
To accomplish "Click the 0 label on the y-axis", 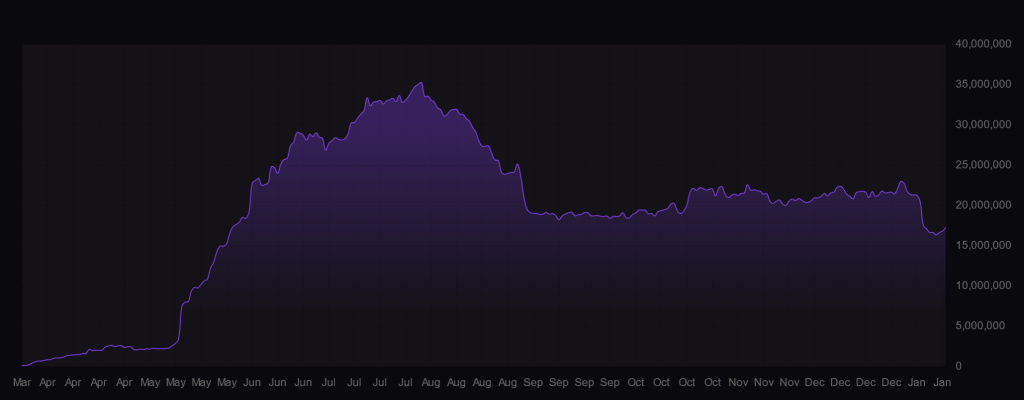I will pyautogui.click(x=958, y=366).
